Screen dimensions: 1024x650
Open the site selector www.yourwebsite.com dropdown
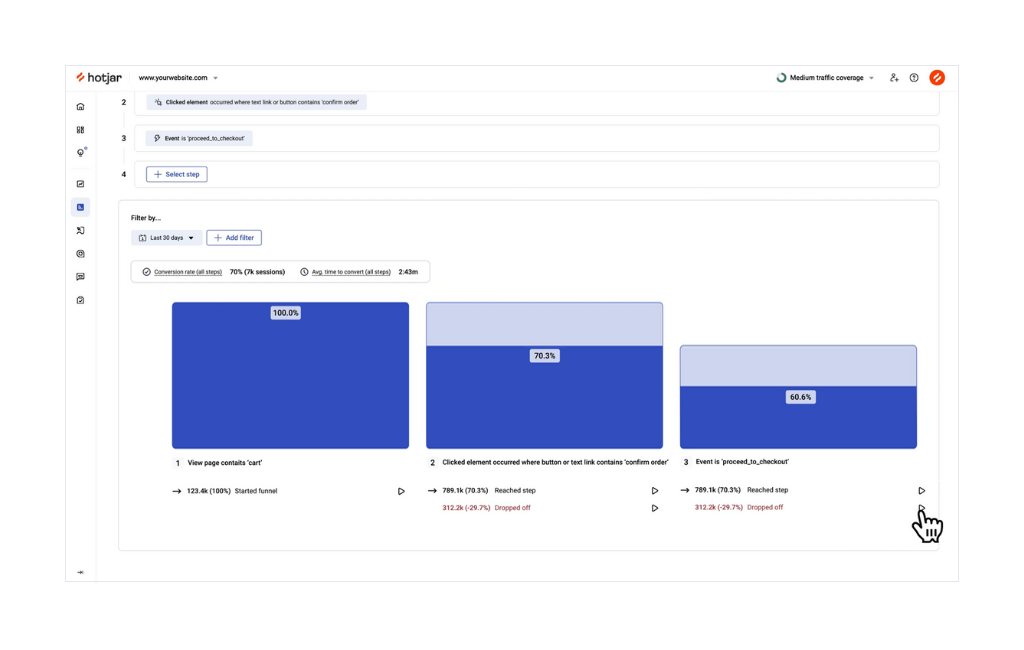pos(178,78)
